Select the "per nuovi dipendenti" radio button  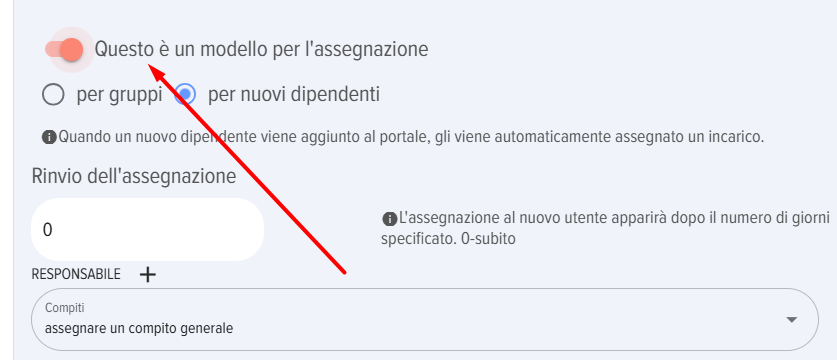click(185, 95)
